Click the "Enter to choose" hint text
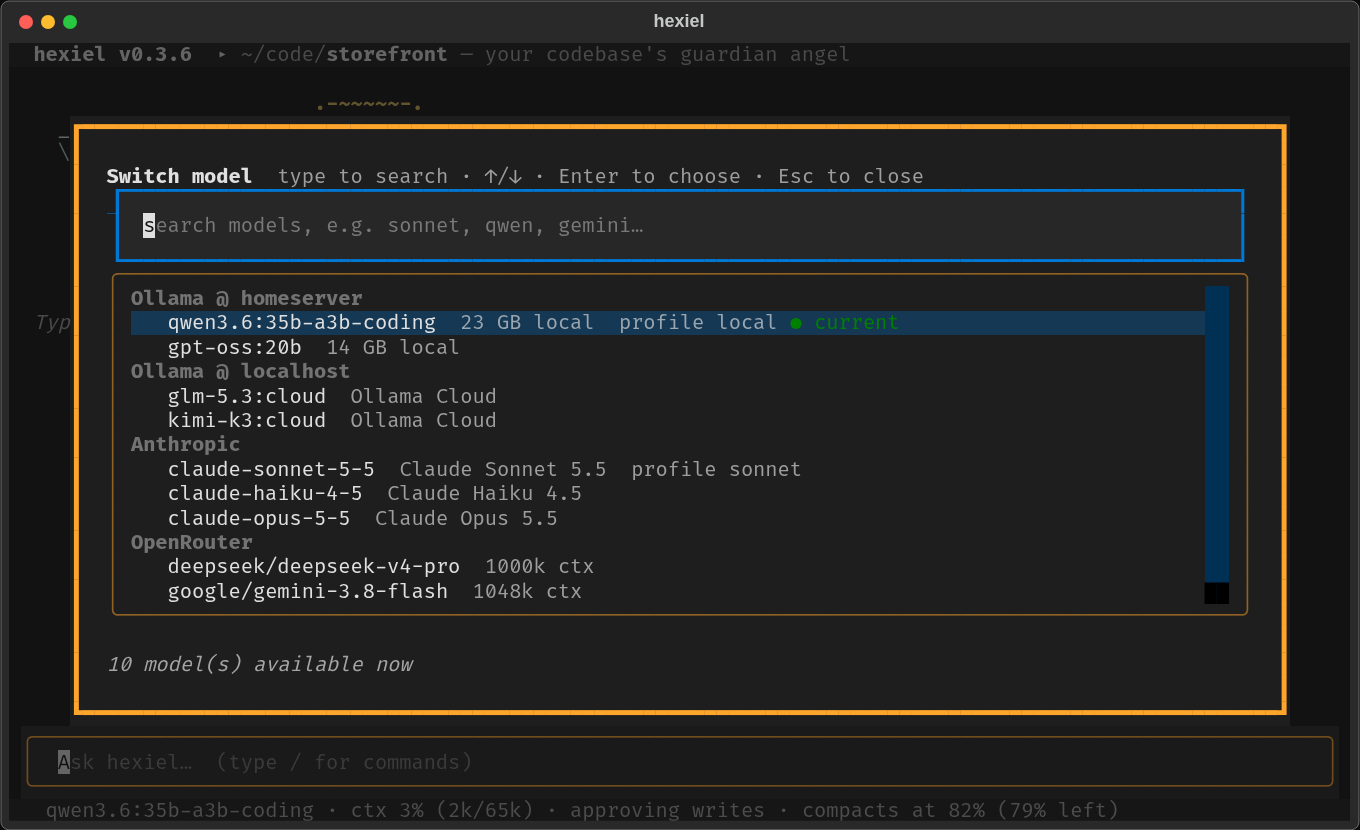 (650, 176)
